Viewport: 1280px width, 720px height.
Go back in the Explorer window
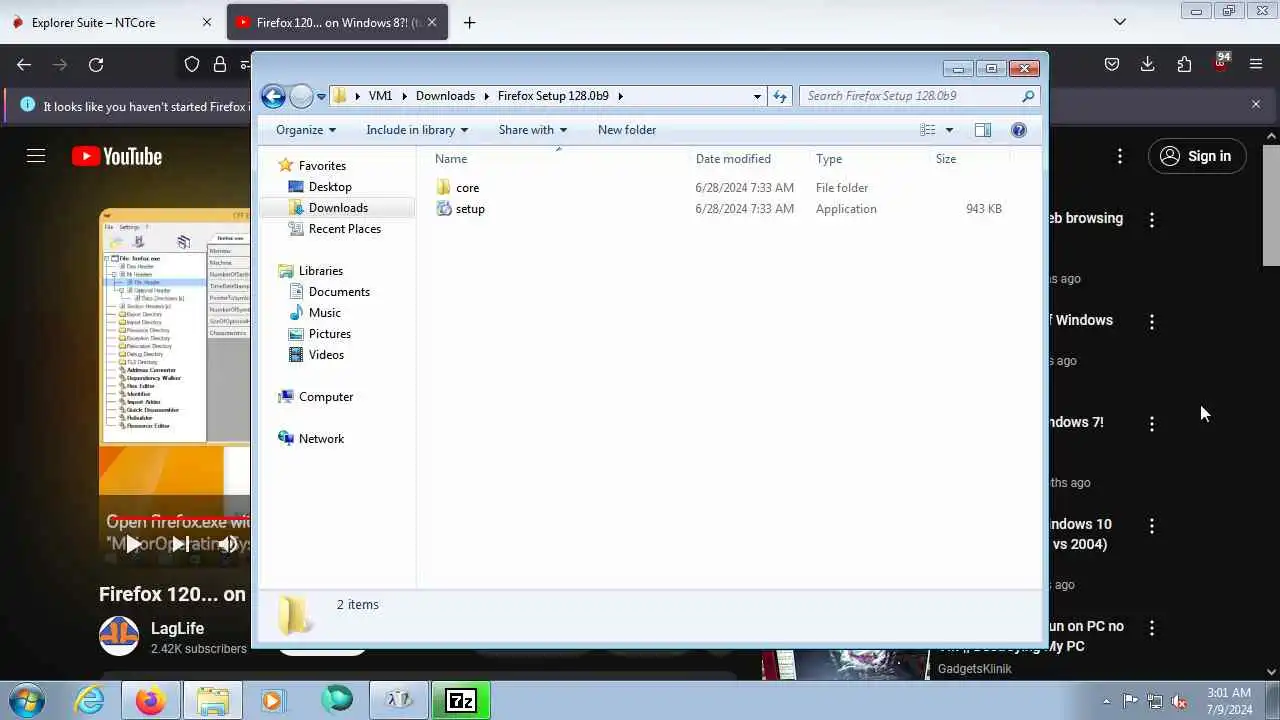(x=273, y=96)
